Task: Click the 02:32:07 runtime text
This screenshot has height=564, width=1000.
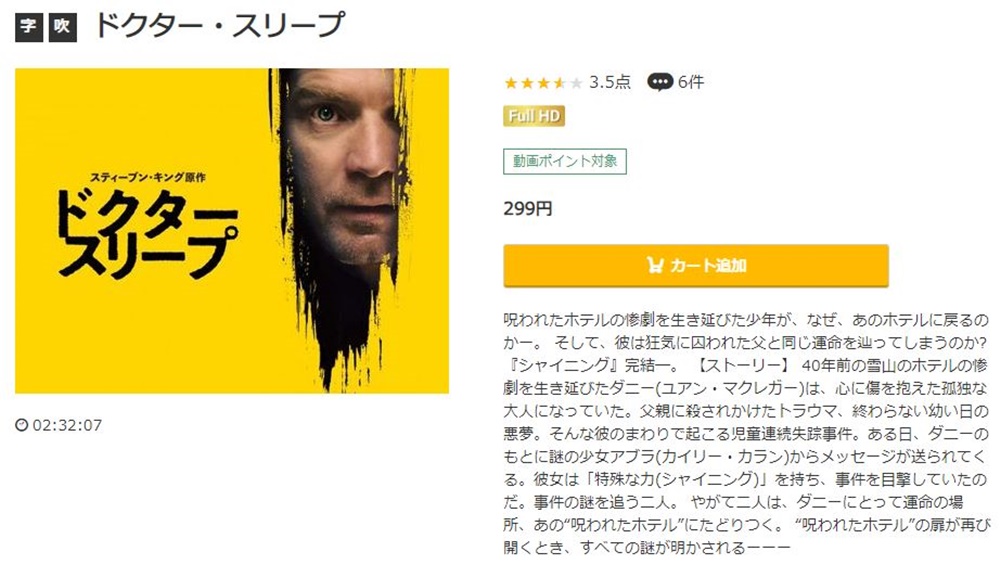Action: 67,426
